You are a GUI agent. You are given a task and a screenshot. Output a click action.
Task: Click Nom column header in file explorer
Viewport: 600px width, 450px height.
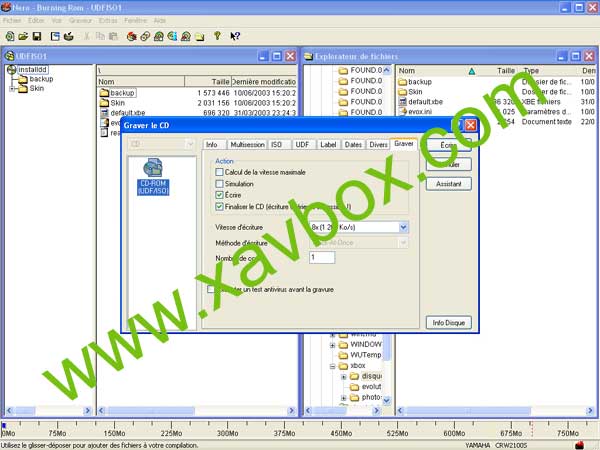pos(406,71)
